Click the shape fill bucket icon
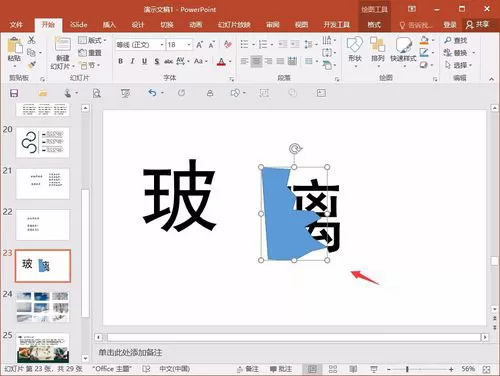The width and height of the screenshot is (500, 376). point(424,40)
